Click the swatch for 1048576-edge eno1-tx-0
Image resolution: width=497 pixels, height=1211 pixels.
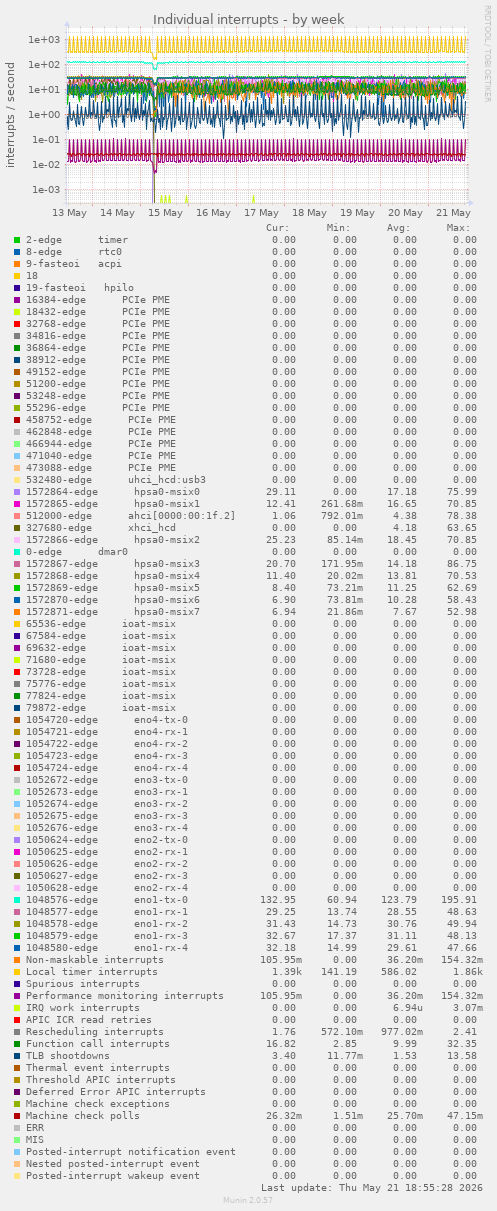pyautogui.click(x=17, y=900)
